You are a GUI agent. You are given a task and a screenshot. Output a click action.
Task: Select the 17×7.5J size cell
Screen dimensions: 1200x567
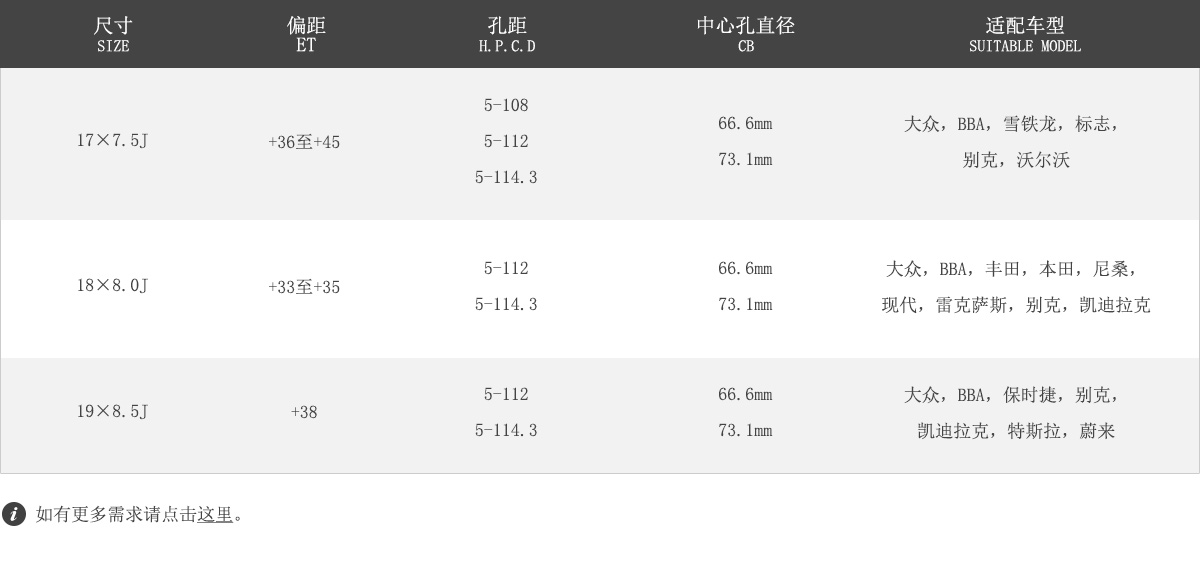click(x=113, y=140)
